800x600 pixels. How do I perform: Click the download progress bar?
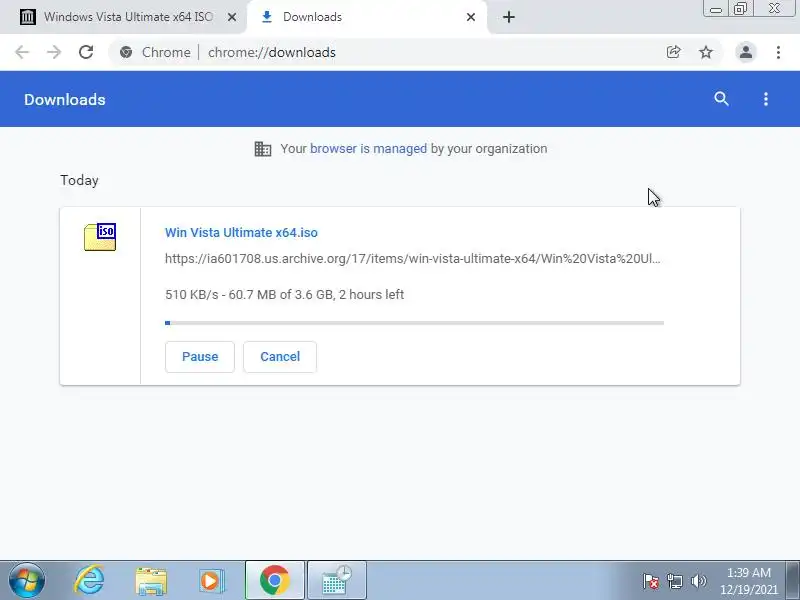414,323
